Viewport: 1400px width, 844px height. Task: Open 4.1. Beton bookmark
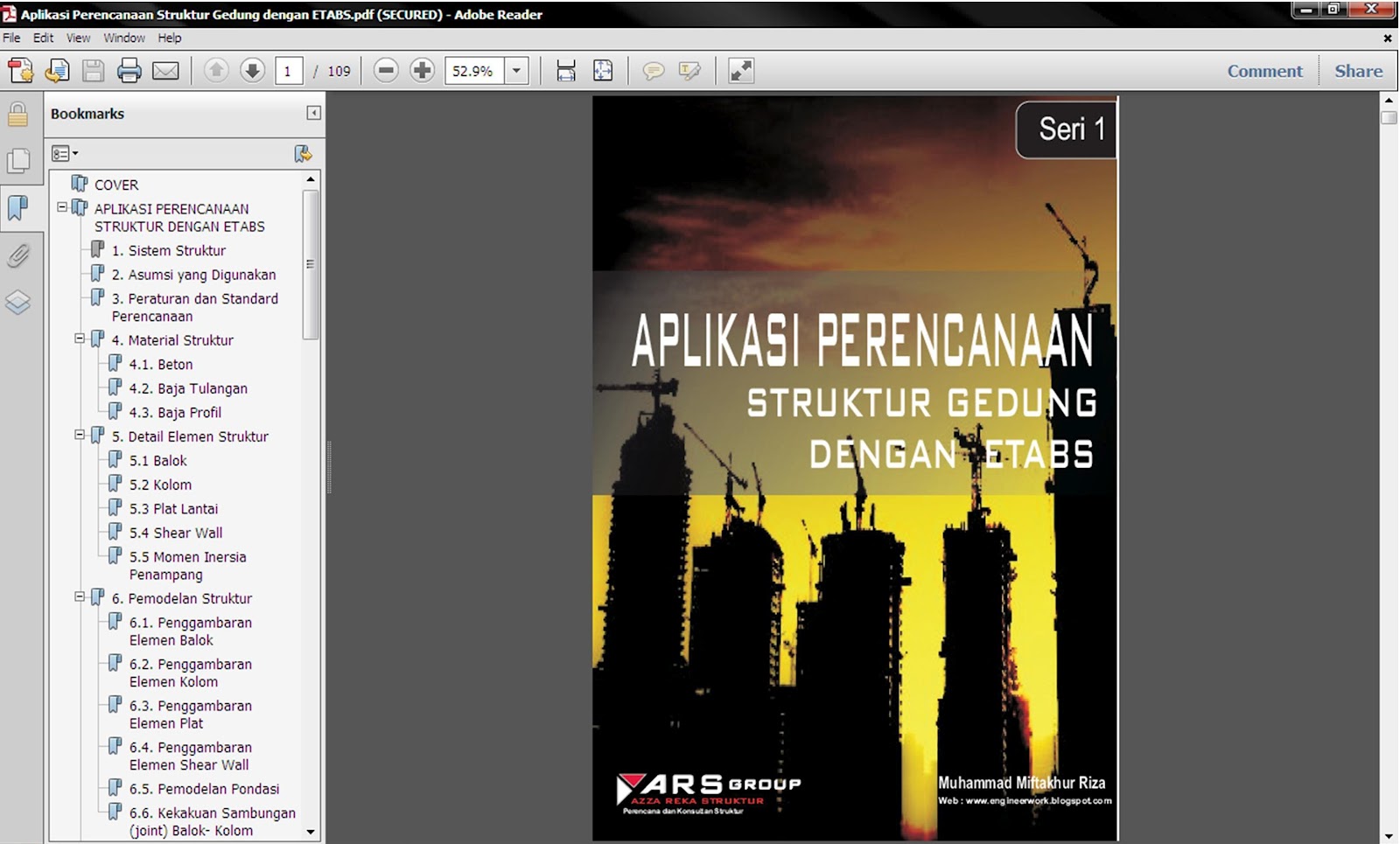coord(161,365)
